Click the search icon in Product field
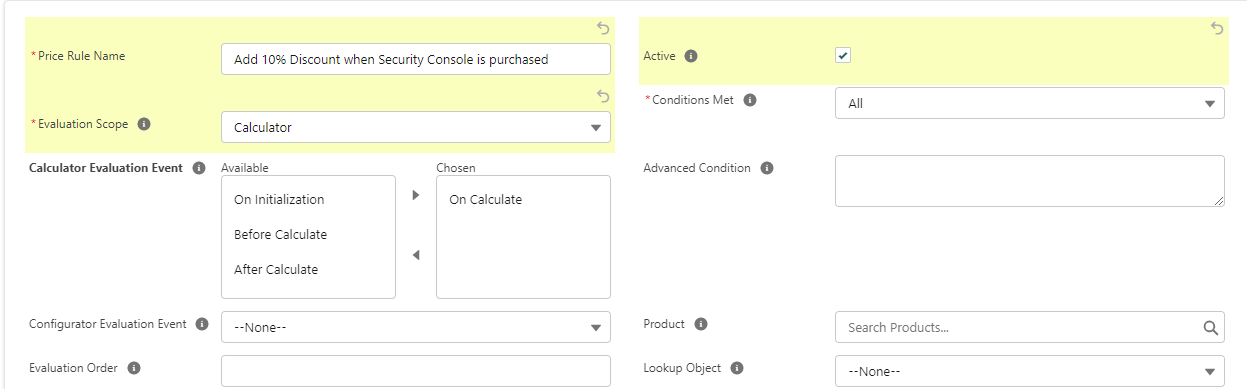The width and height of the screenshot is (1247, 389). pyautogui.click(x=1210, y=327)
